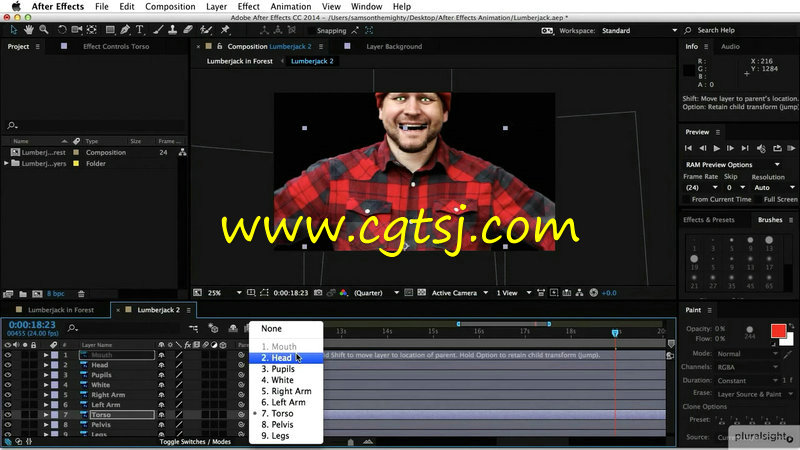
Task: Expand the Head layer properties
Action: [46, 365]
